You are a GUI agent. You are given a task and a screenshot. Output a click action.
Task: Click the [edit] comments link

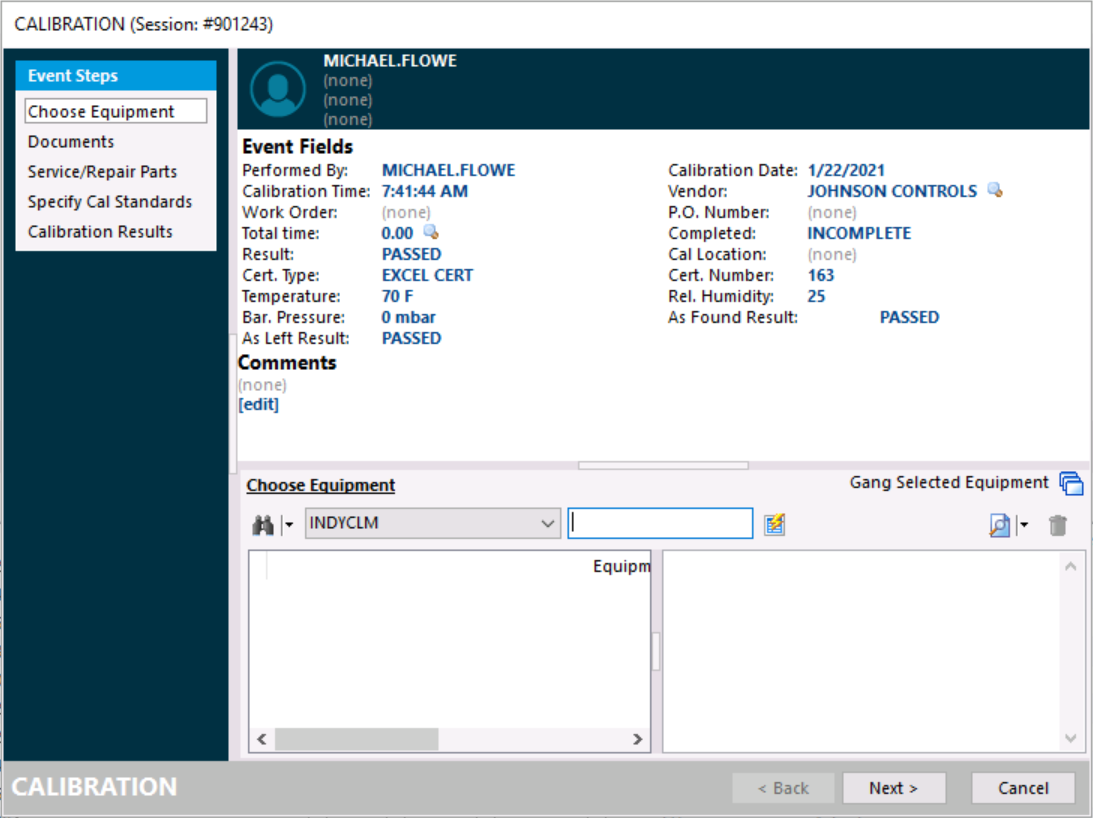tap(258, 405)
